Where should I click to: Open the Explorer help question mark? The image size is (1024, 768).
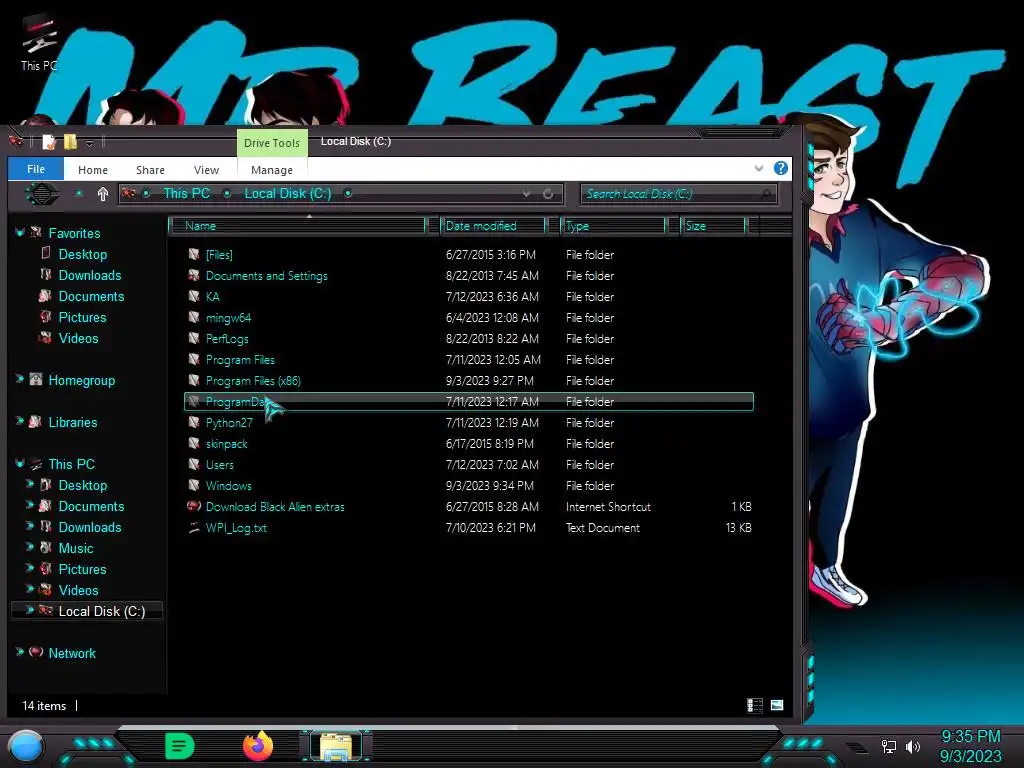(x=780, y=168)
